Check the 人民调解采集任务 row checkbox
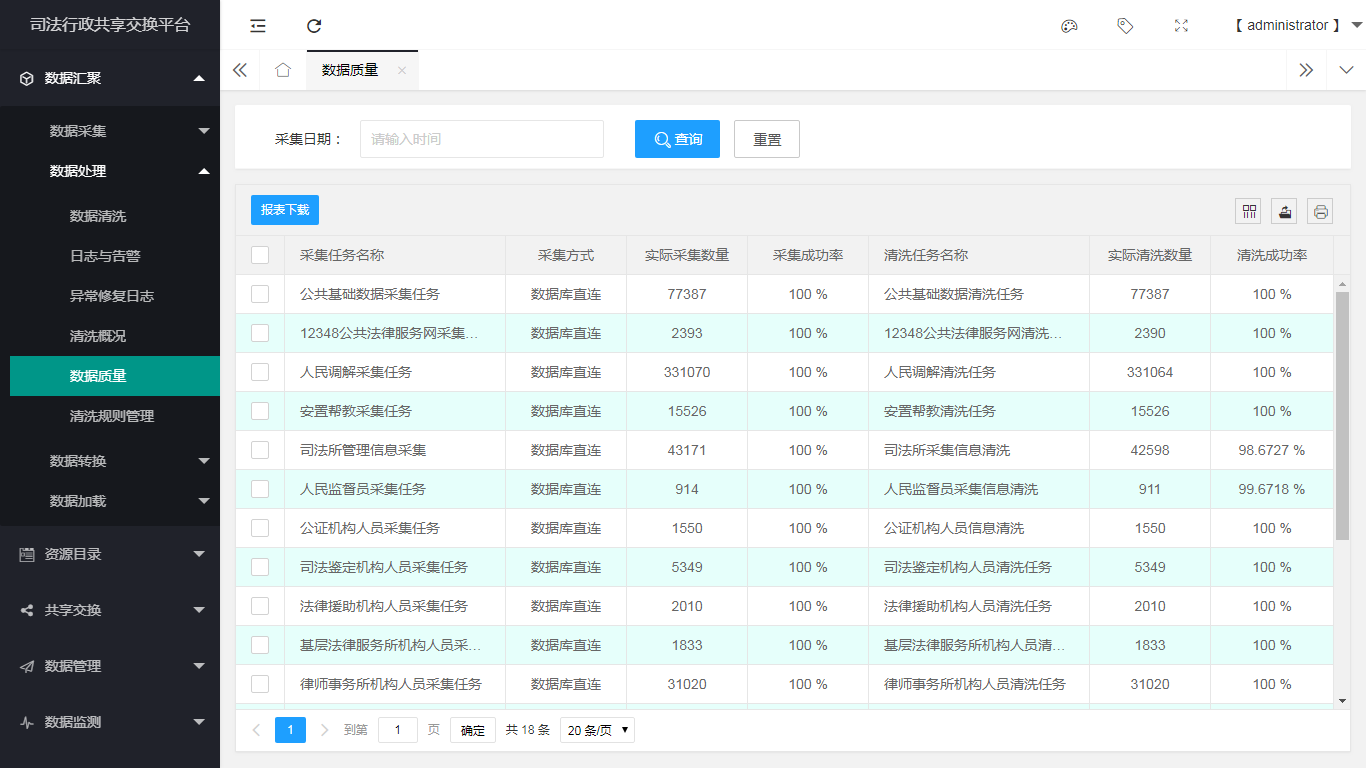The image size is (1366, 768). click(260, 372)
